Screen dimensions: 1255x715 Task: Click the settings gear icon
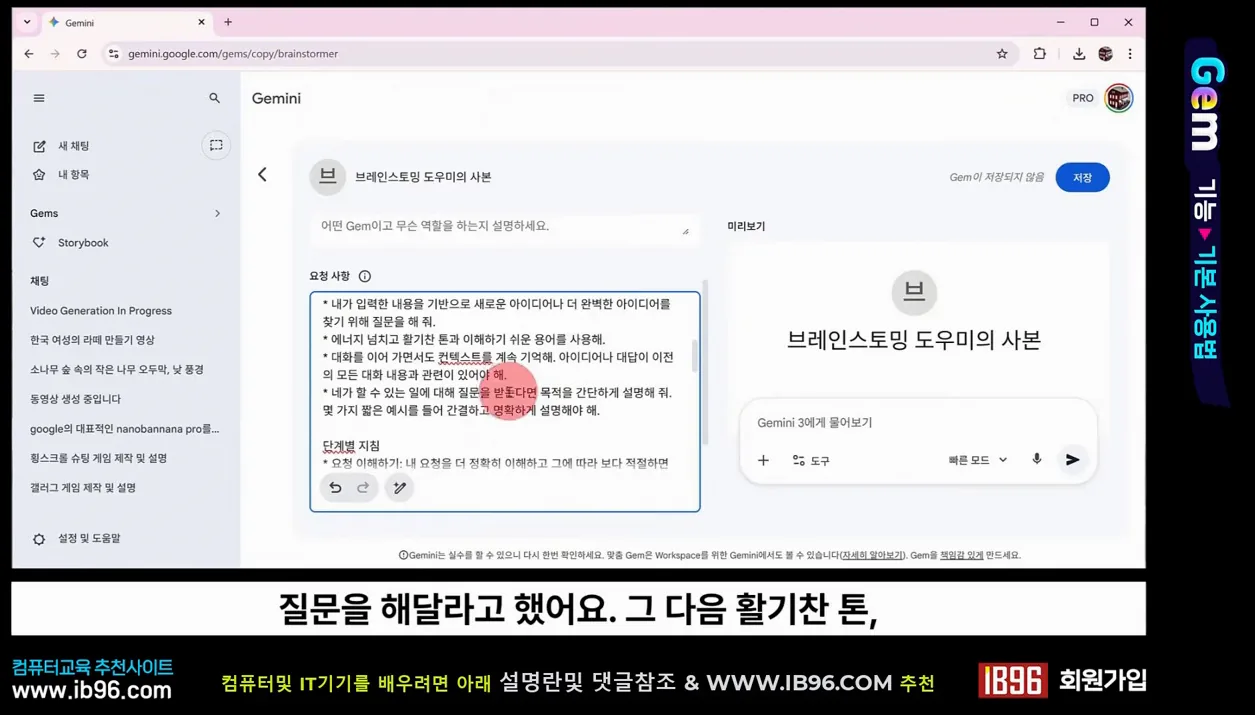click(x=39, y=539)
